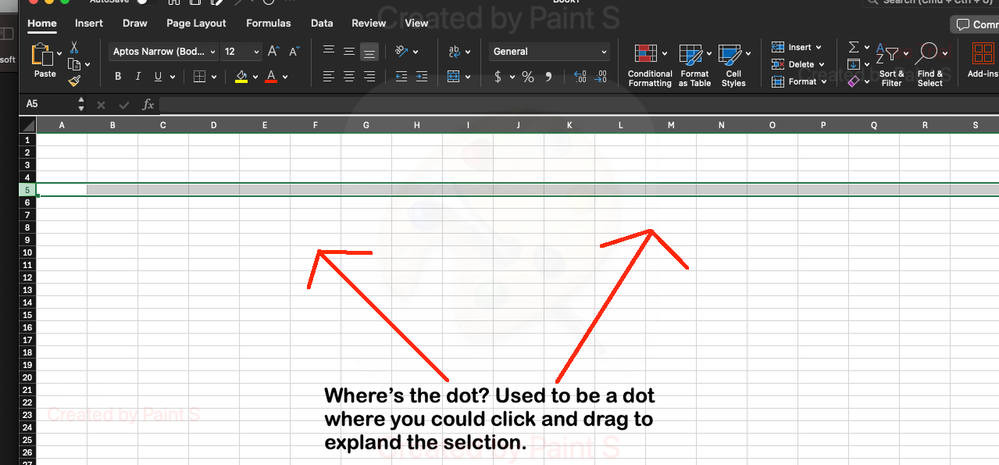
Task: Toggle the AutoSave switch
Action: tap(145, 2)
